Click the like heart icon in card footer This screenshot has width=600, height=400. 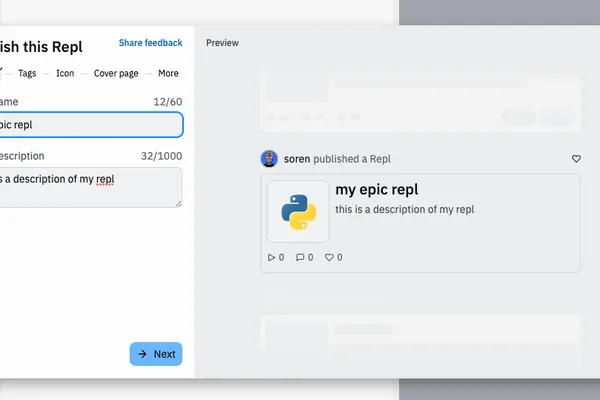[x=329, y=257]
